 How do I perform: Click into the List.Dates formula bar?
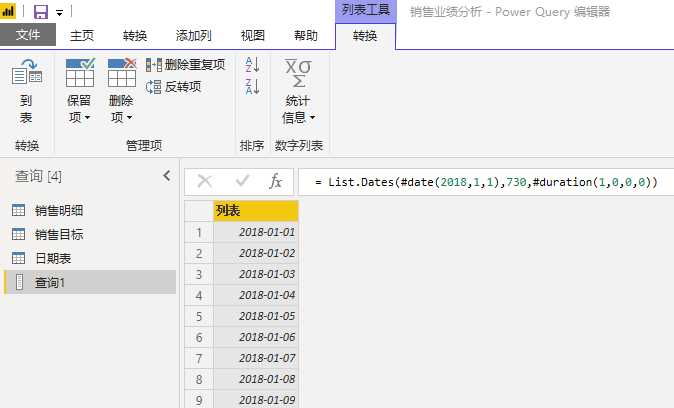[x=486, y=182]
